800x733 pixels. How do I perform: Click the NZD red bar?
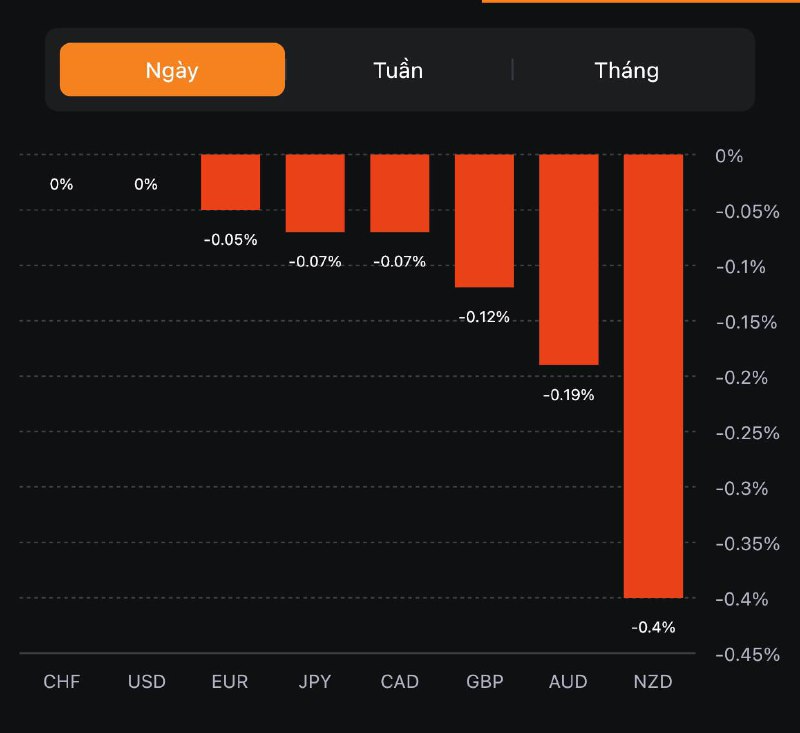point(653,376)
